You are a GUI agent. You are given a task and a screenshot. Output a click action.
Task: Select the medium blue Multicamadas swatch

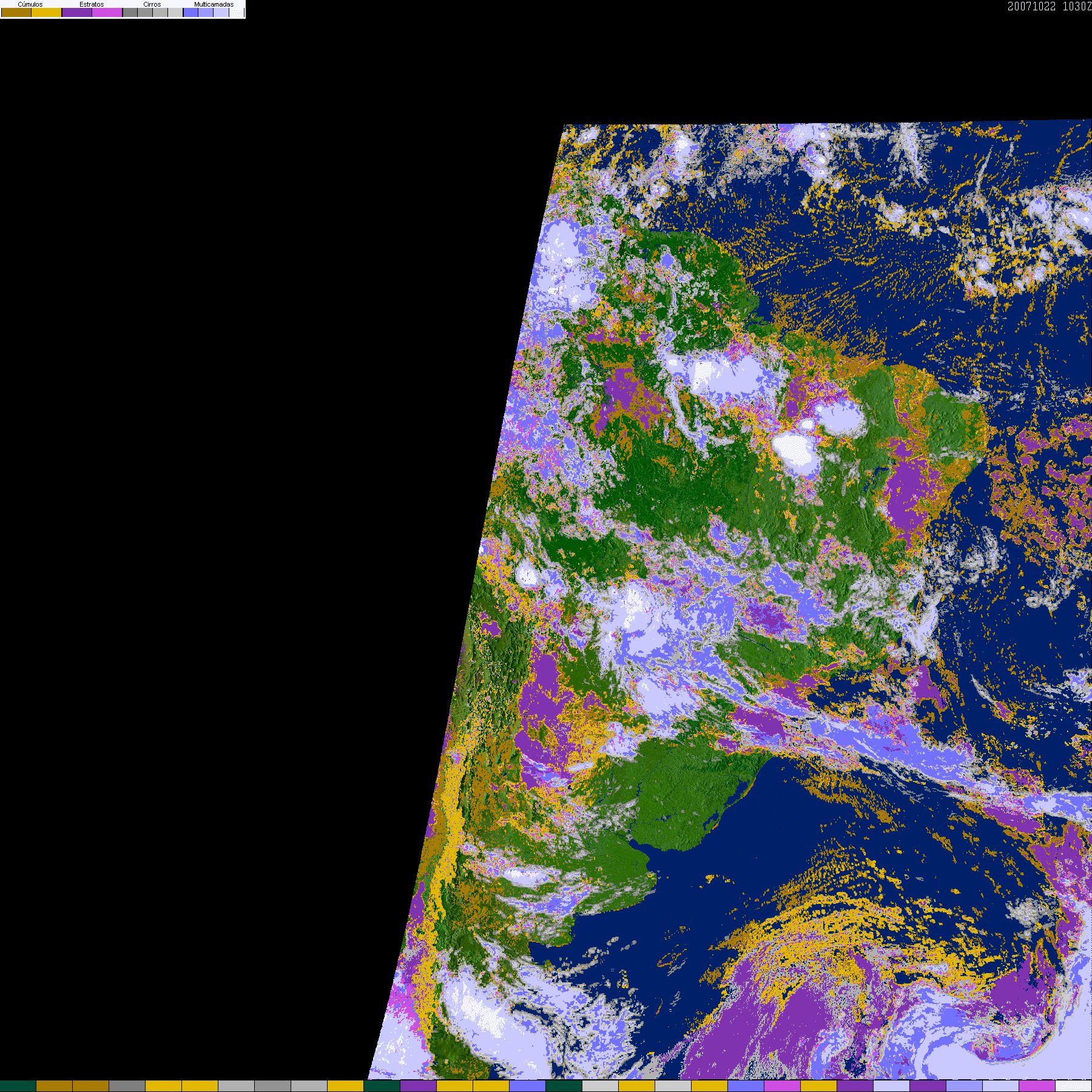pyautogui.click(x=206, y=12)
